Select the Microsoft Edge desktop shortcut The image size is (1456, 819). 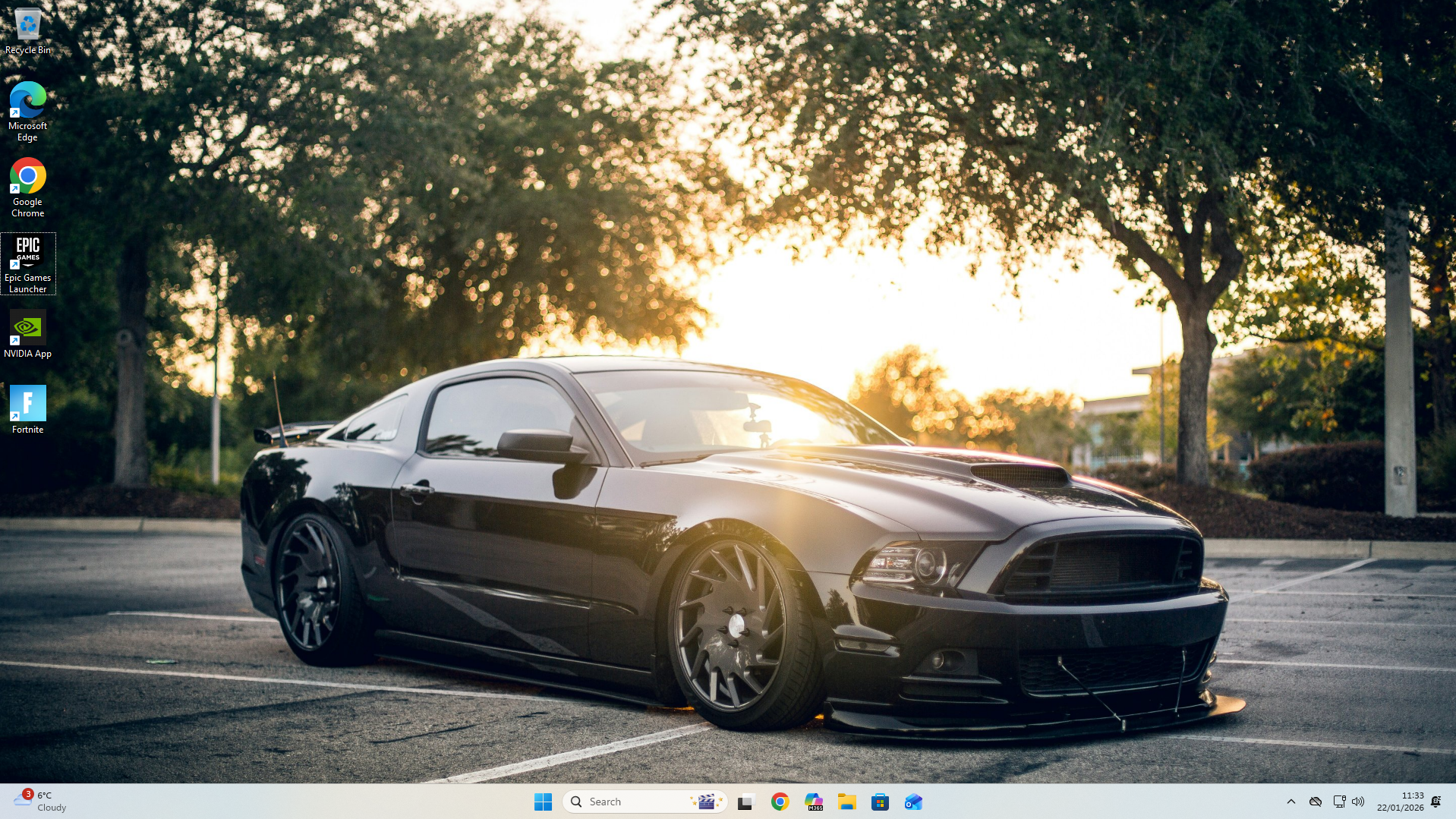28,111
